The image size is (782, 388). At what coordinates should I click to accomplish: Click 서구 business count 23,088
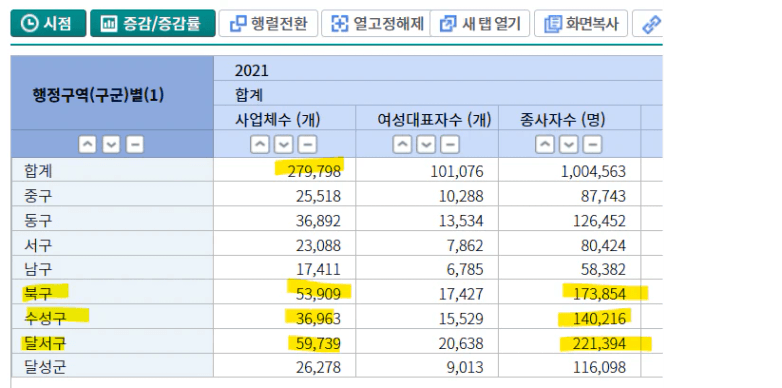(x=317, y=245)
